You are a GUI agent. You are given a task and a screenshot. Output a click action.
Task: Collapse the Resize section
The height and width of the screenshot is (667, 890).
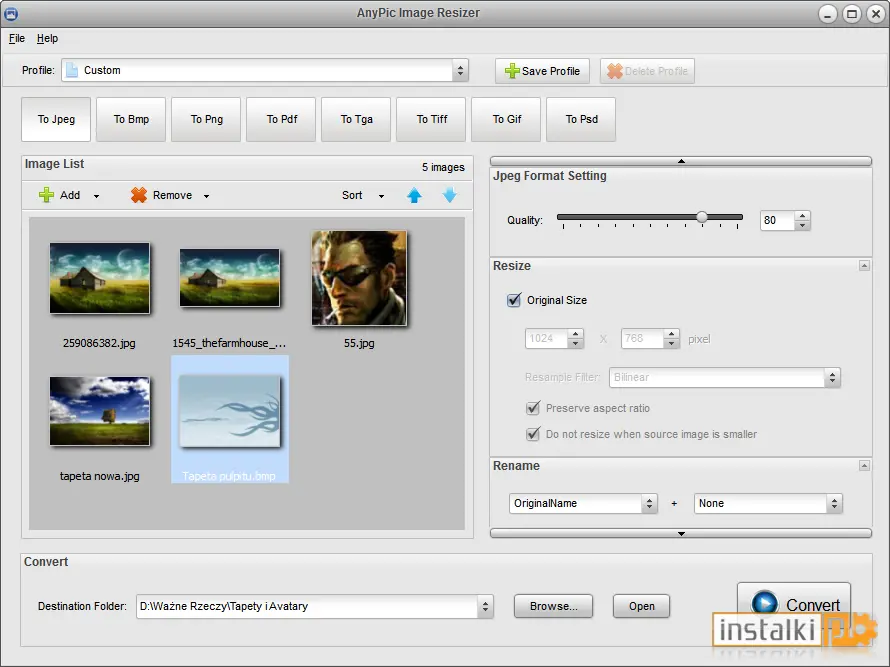click(864, 266)
